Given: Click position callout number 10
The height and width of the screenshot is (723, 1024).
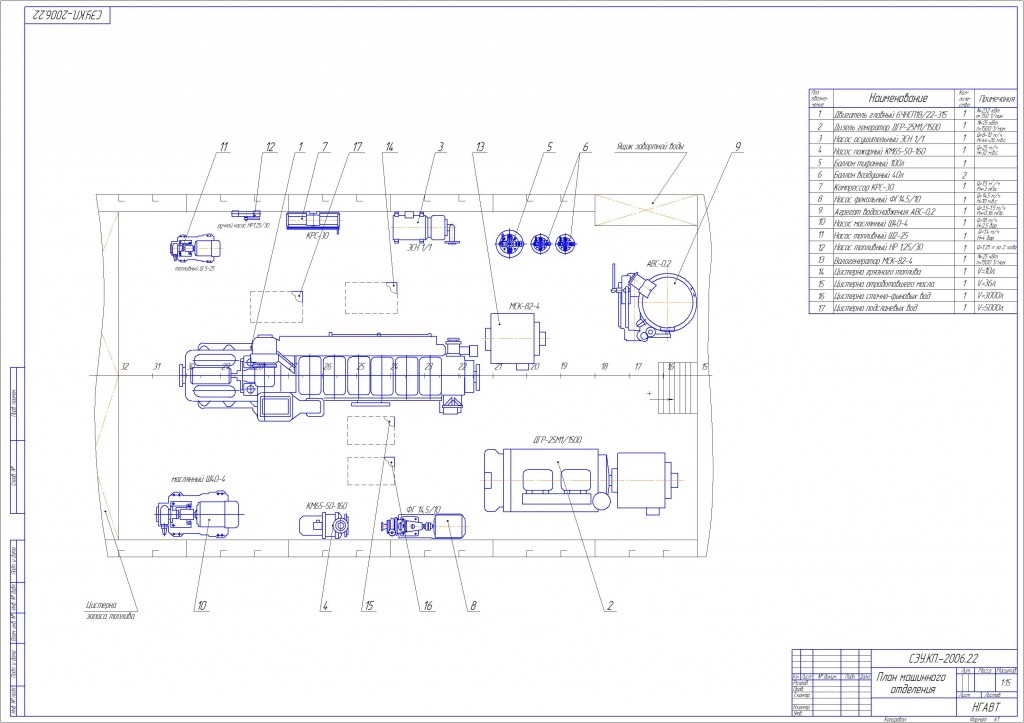Looking at the screenshot, I should coord(202,606).
